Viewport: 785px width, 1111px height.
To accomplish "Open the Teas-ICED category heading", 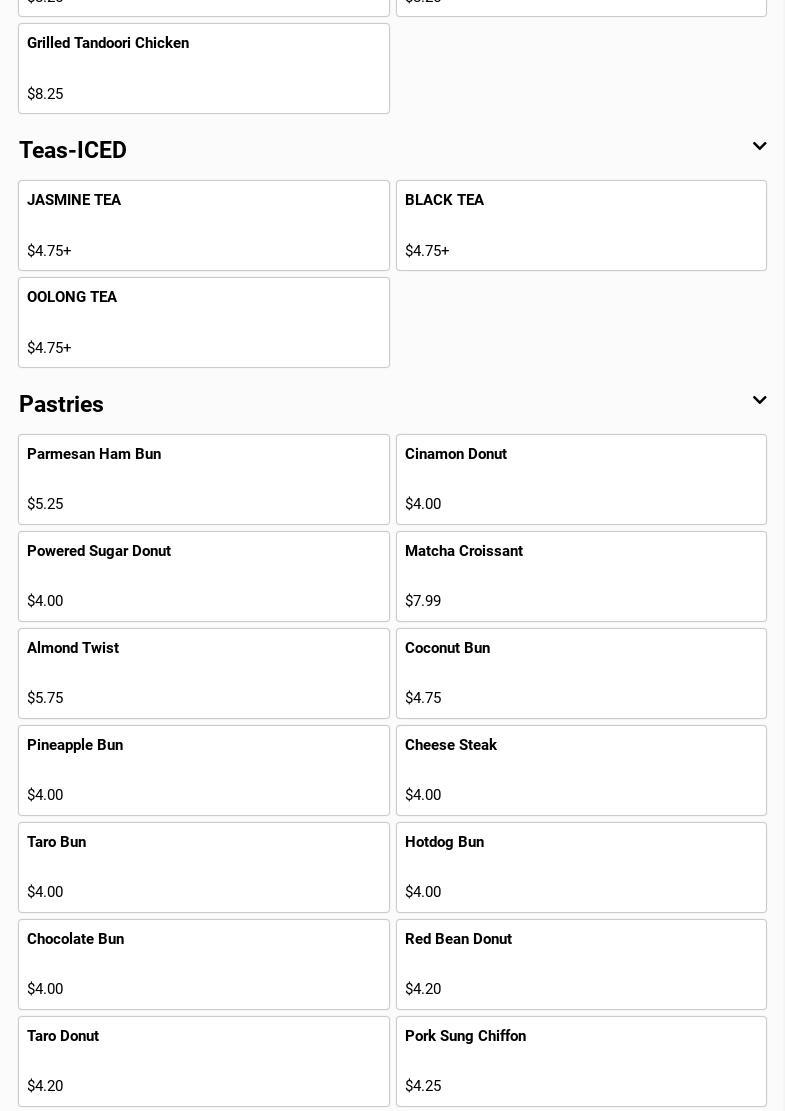I will tap(73, 150).
